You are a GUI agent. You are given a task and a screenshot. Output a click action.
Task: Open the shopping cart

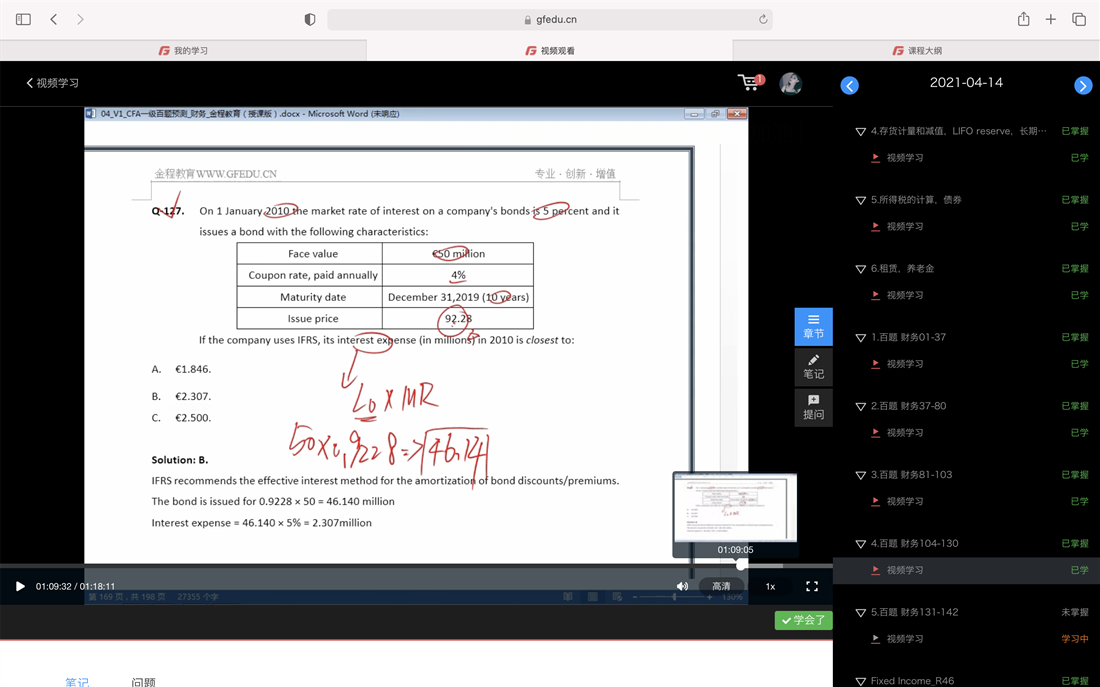pos(750,83)
